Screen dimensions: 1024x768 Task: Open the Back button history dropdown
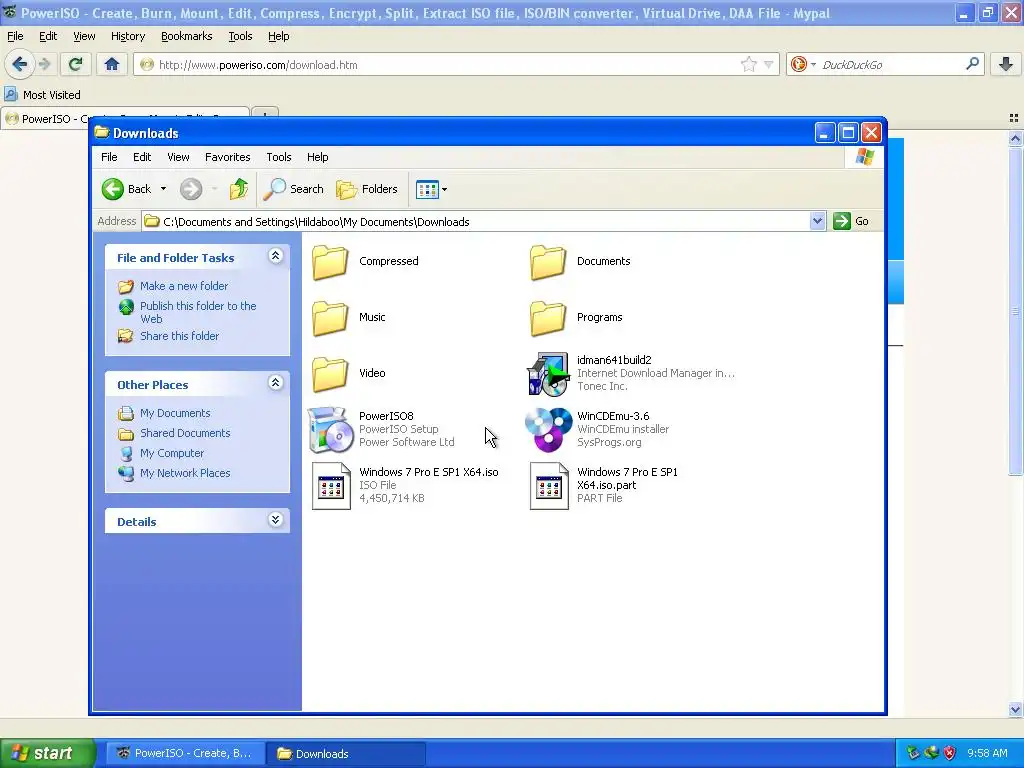tap(163, 189)
